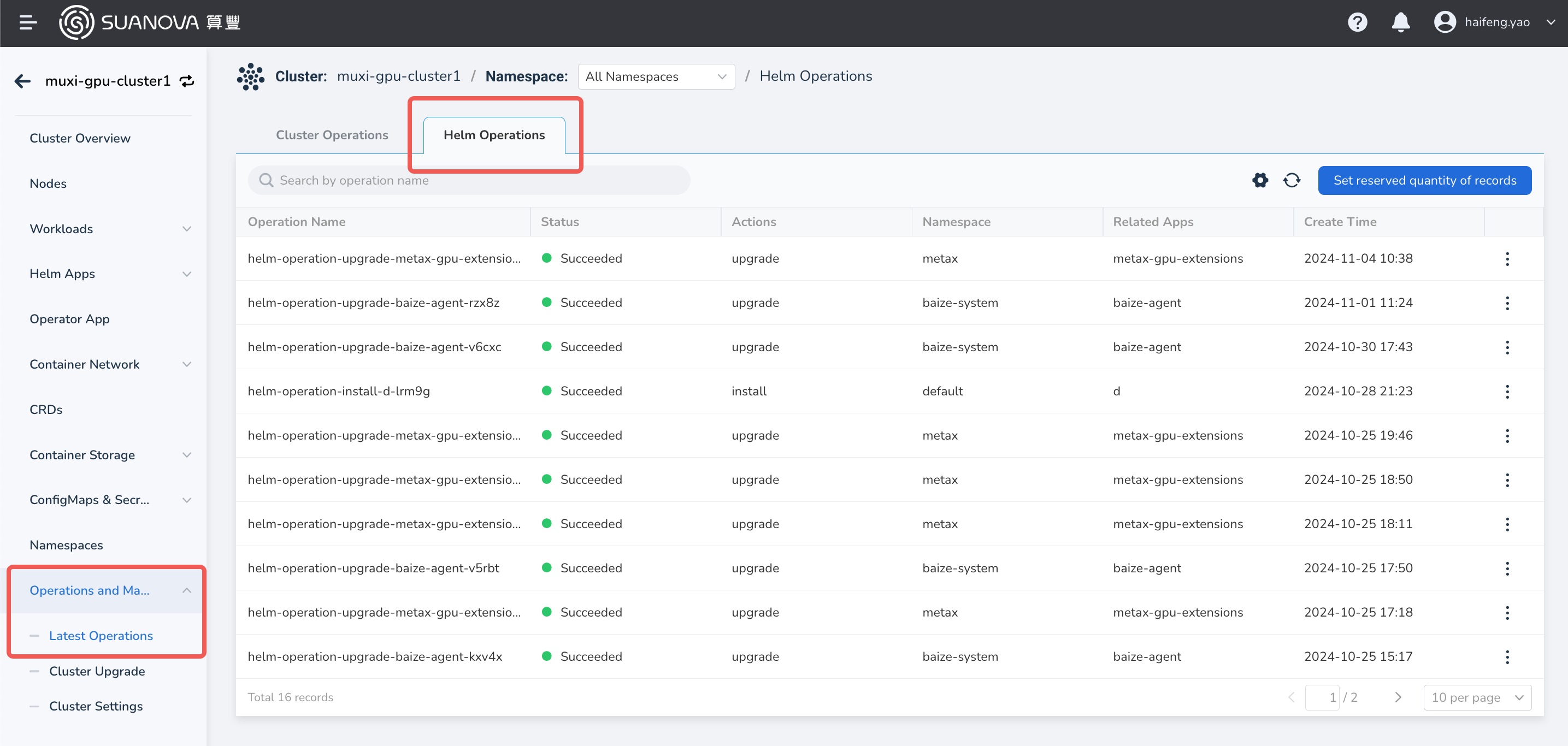This screenshot has height=746, width=1568.
Task: Click helm-operation-upgrade-baize-agent-v6cxc name
Action: pos(374,347)
